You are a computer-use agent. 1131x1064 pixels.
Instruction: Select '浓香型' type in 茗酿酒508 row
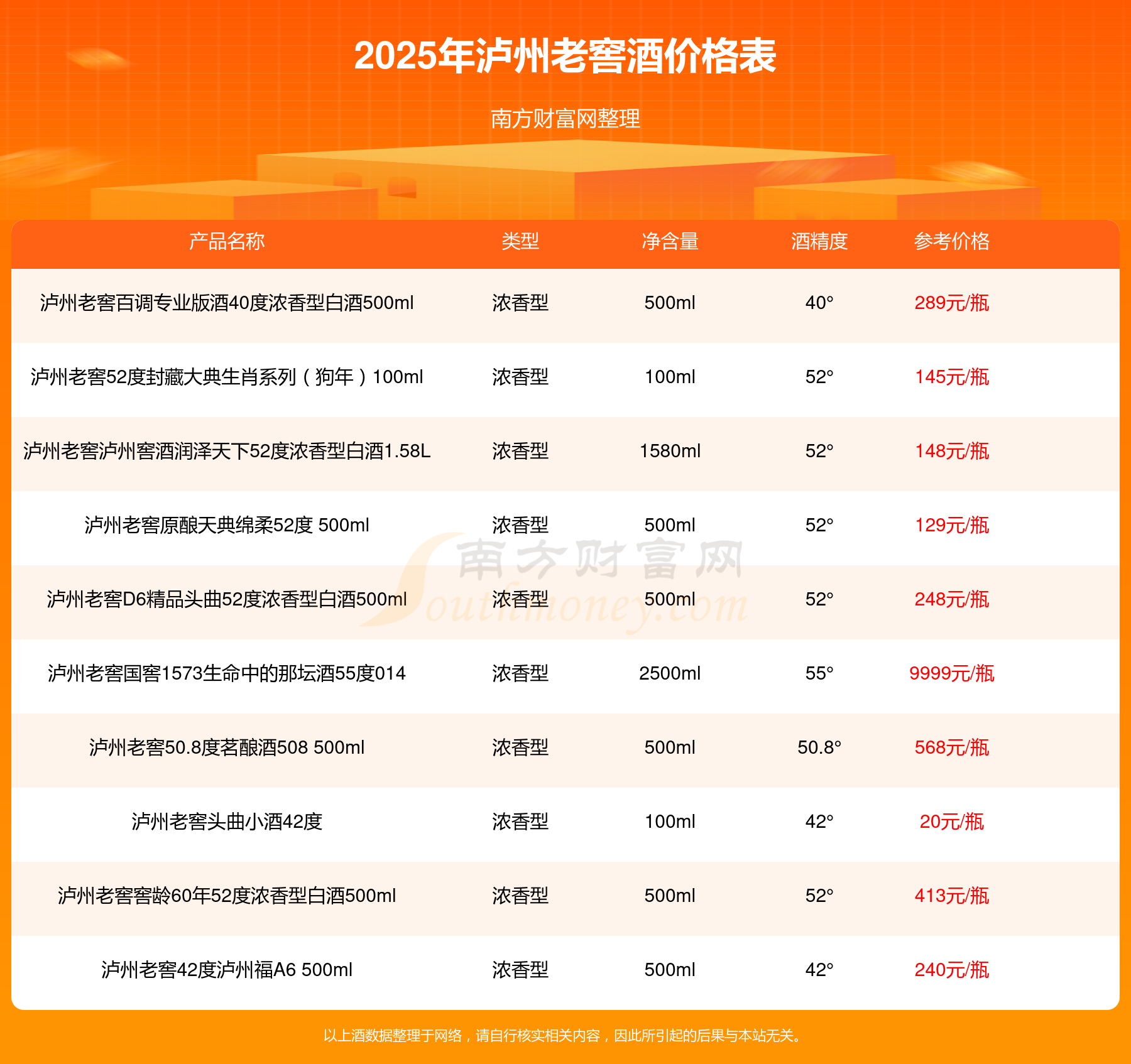point(520,747)
